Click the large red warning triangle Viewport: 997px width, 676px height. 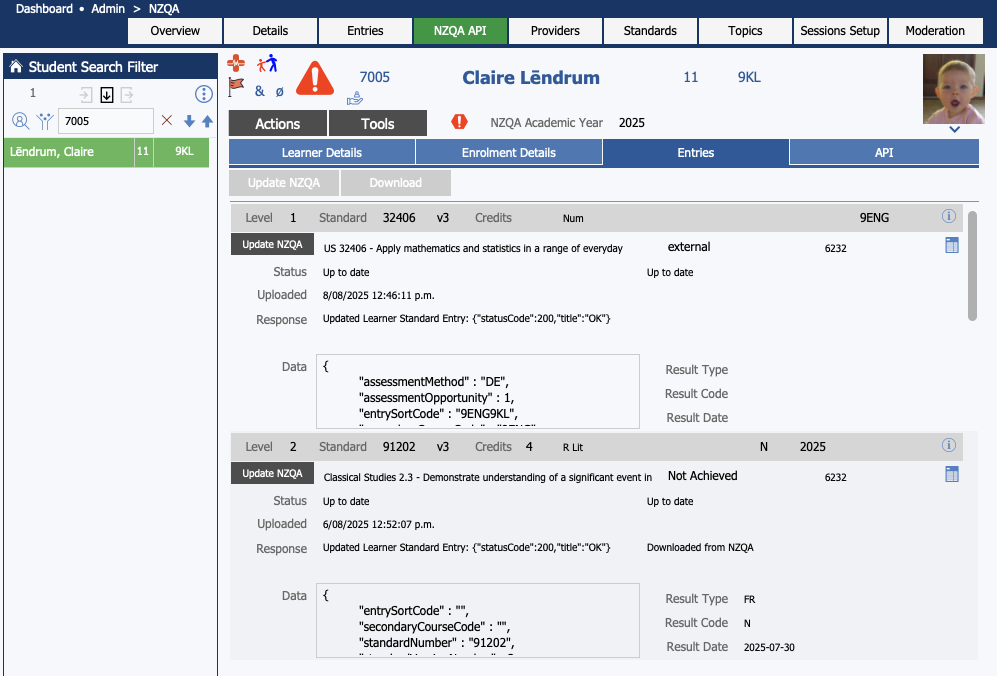tap(316, 77)
